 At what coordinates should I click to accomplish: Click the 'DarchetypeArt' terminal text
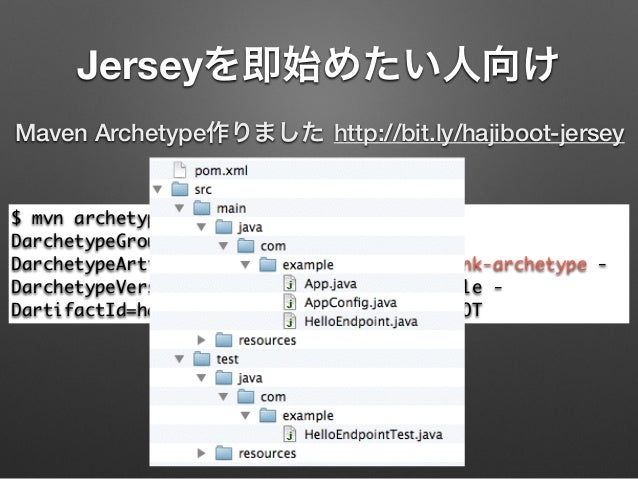coord(80,264)
